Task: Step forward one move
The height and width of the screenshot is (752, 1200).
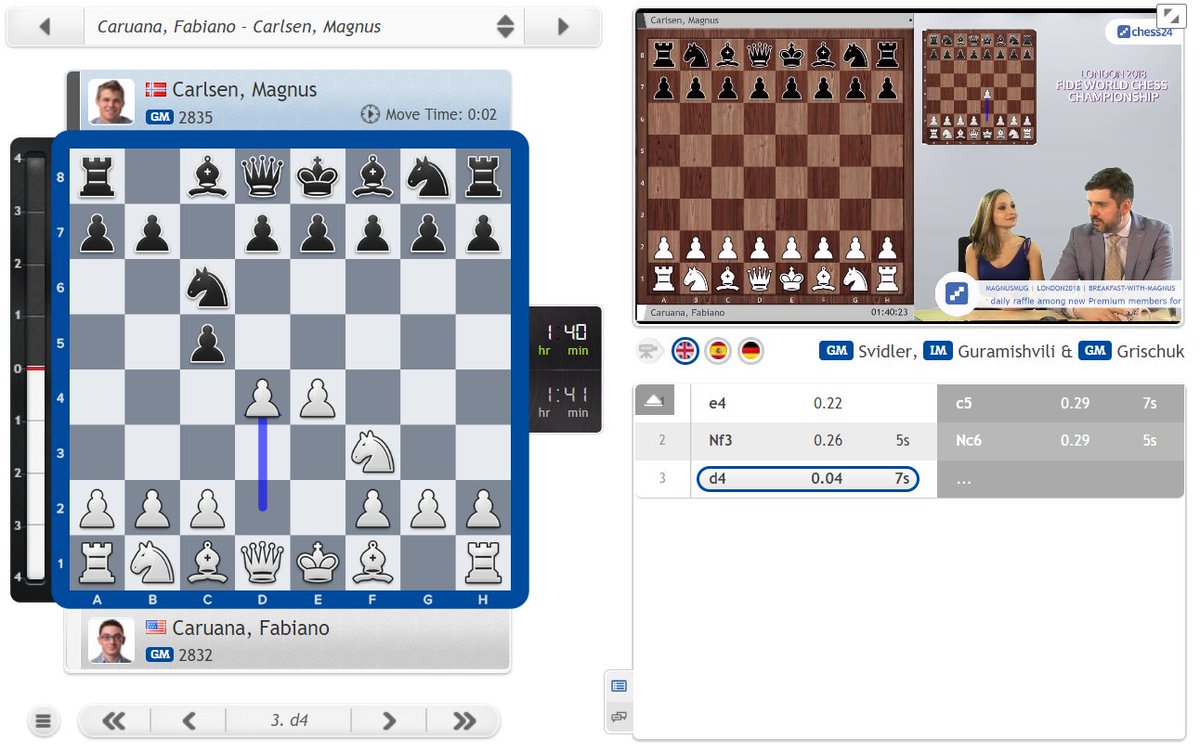Action: [x=389, y=720]
